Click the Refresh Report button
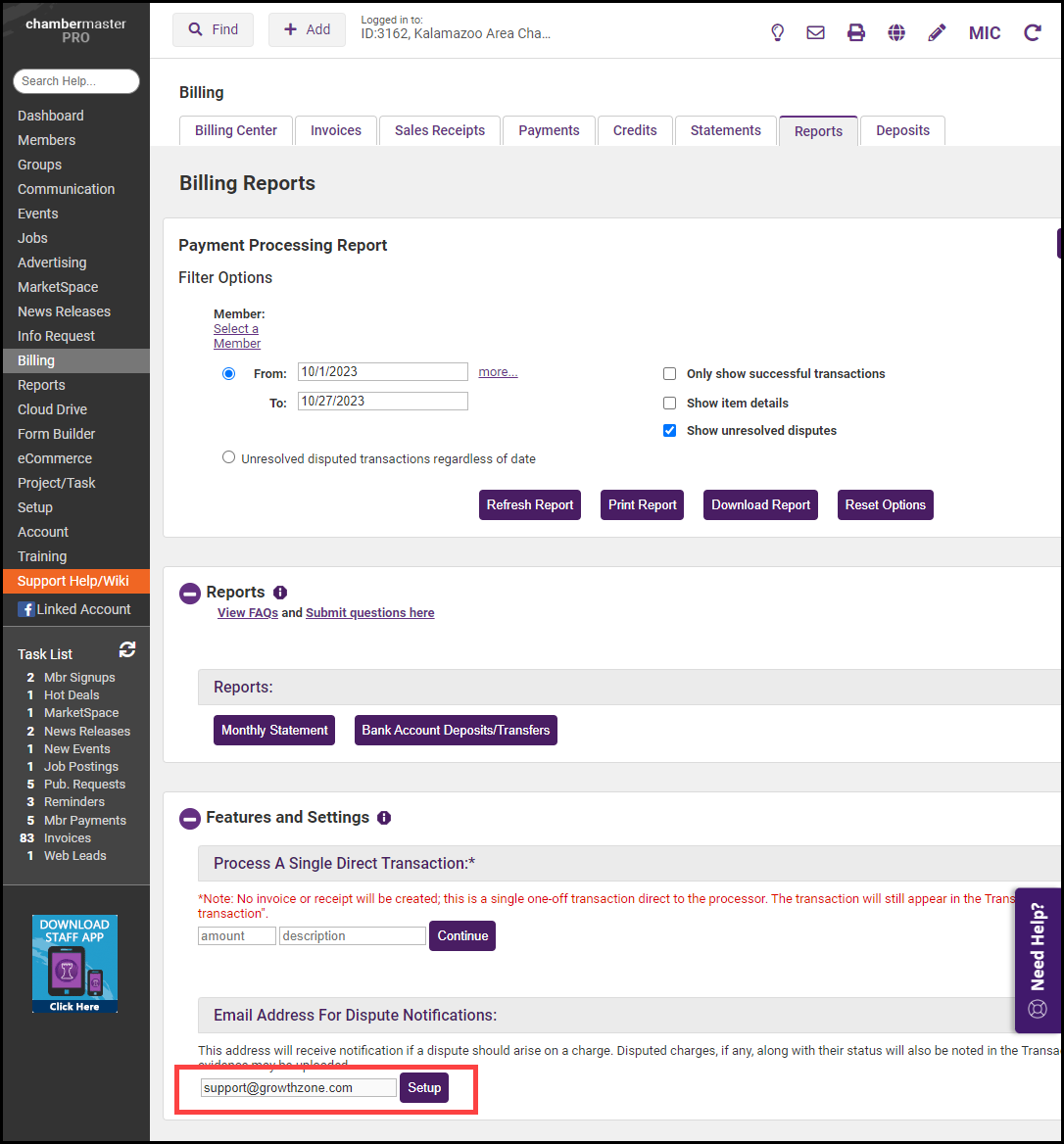Image resolution: width=1064 pixels, height=1144 pixels. (x=530, y=504)
